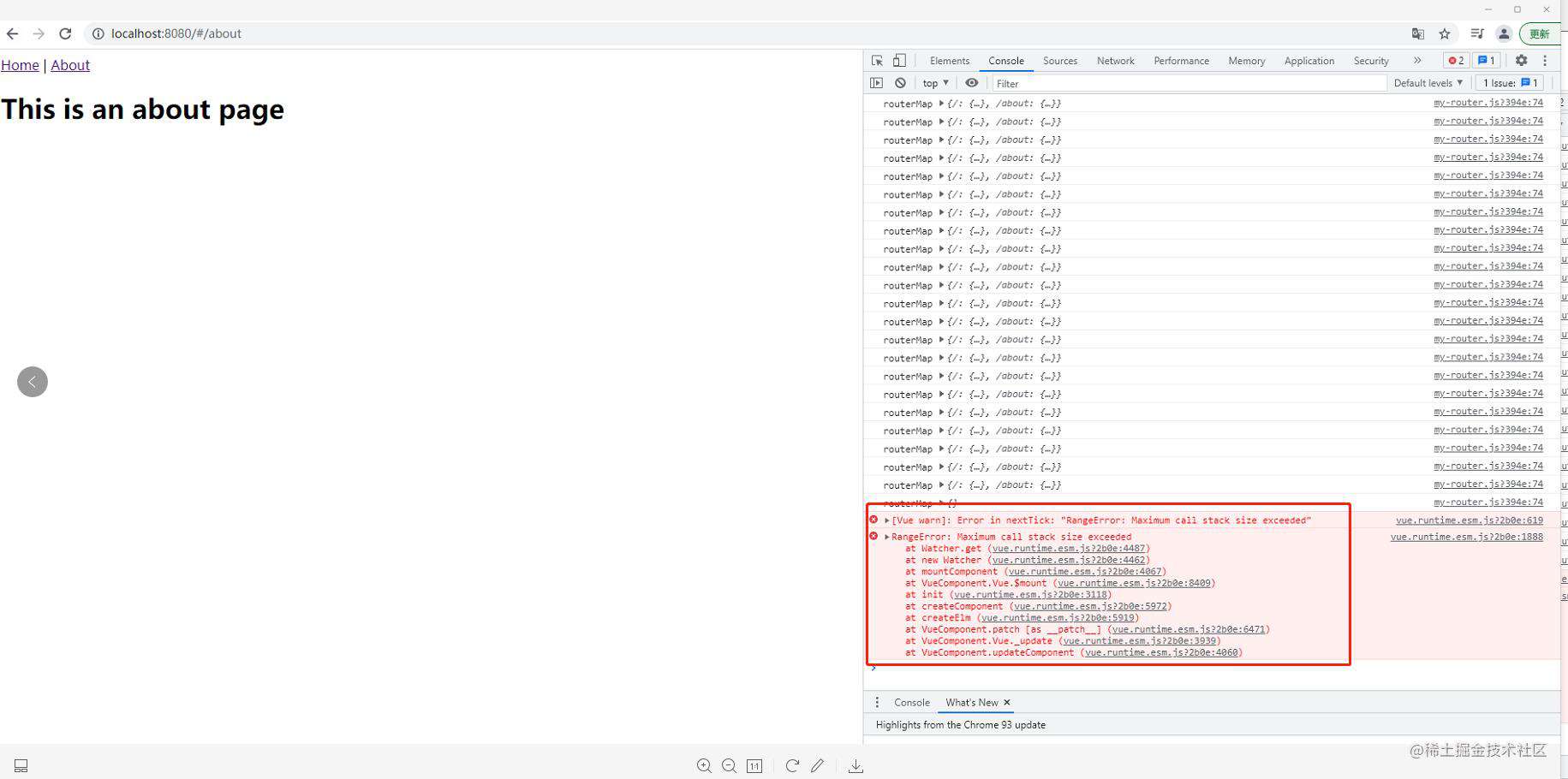This screenshot has height=779, width=1568.
Task: Rotate the image with the rotate icon
Action: [792, 765]
